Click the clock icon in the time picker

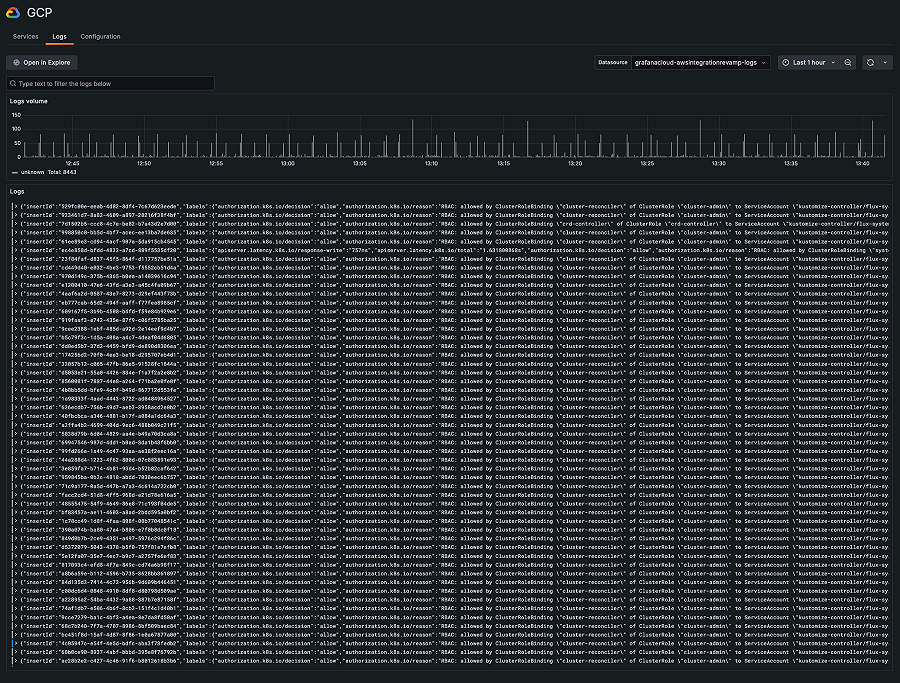point(784,62)
